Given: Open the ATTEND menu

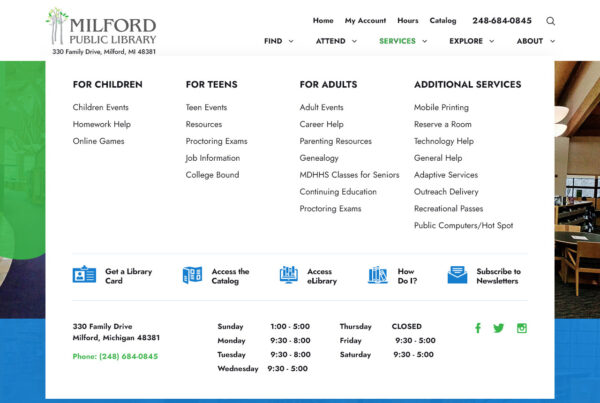Looking at the screenshot, I should tap(331, 41).
